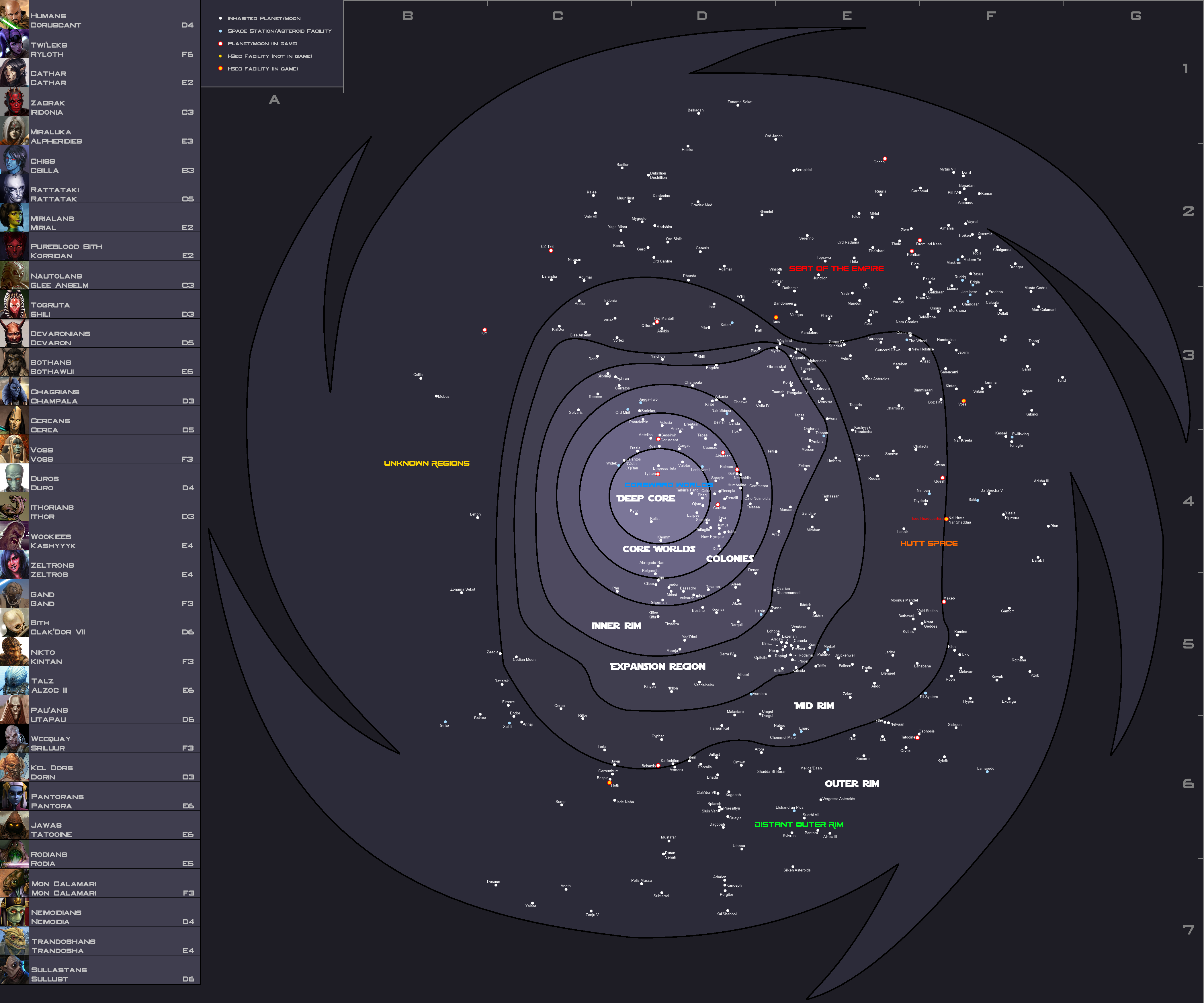The image size is (1204, 1003).
Task: Click the Pau'ans species portrait
Action: point(14,709)
